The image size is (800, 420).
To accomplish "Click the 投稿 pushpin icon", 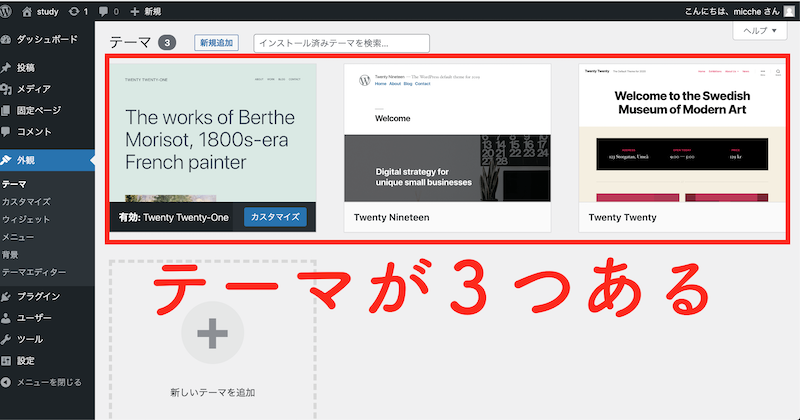I will pos(6,67).
